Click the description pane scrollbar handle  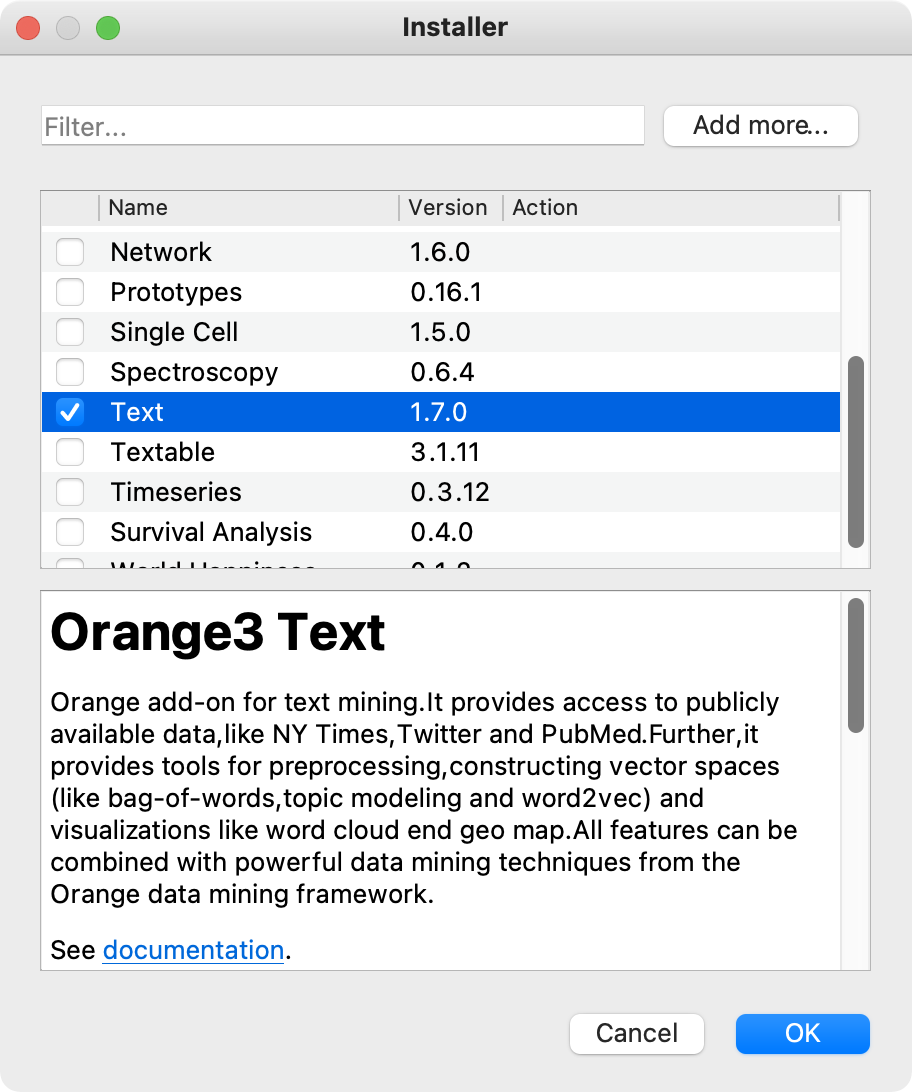point(855,665)
